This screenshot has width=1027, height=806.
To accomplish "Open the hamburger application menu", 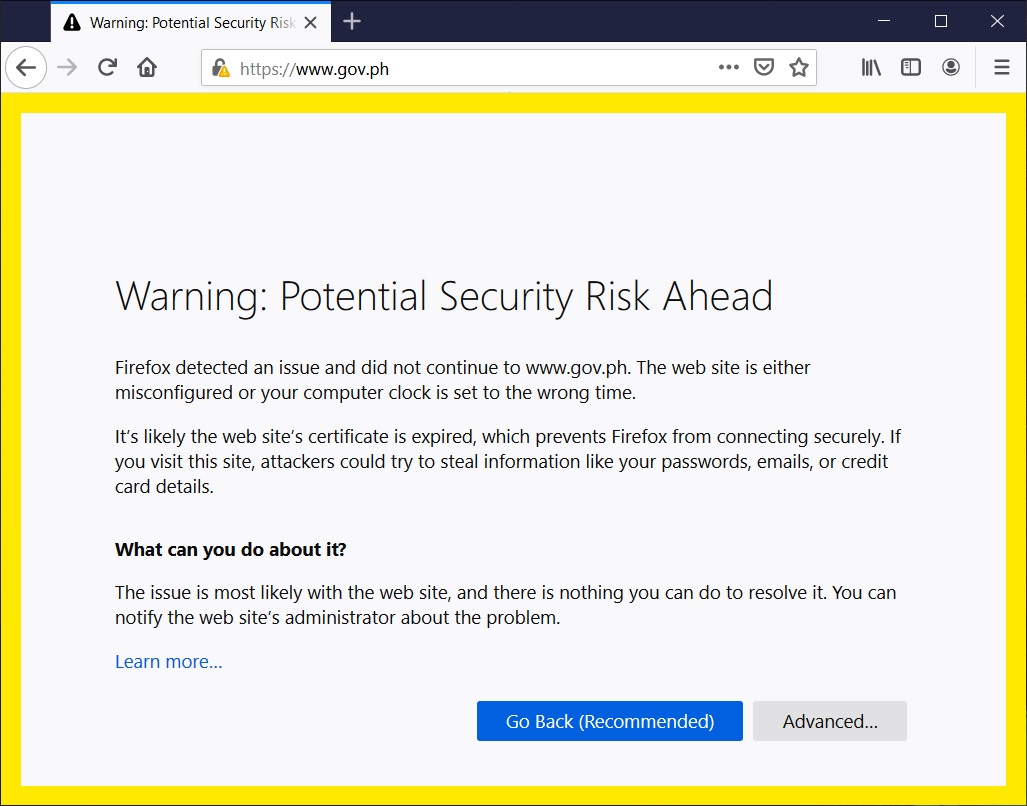I will tap(1001, 68).
